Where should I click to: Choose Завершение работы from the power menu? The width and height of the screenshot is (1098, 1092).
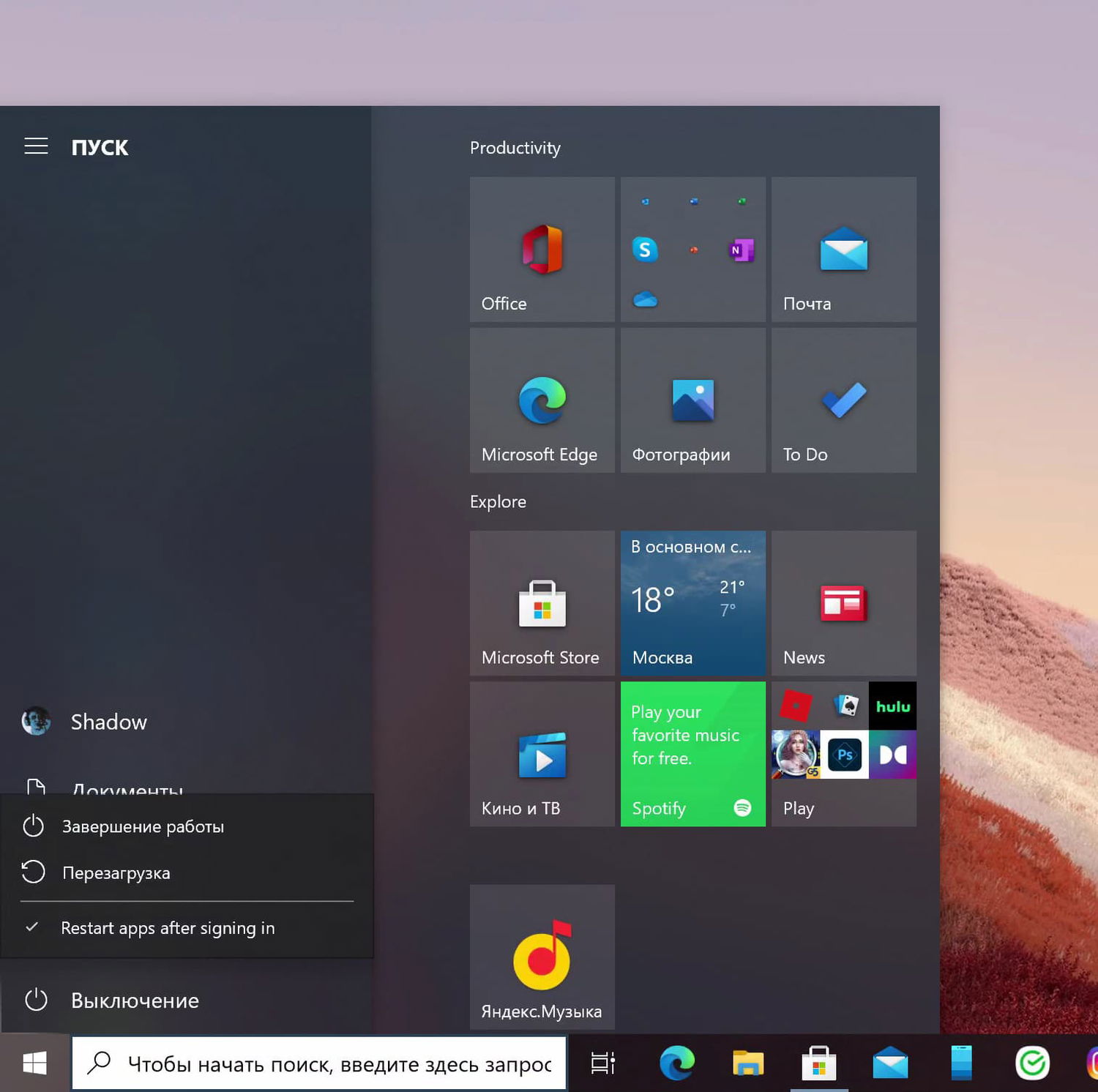[187, 826]
